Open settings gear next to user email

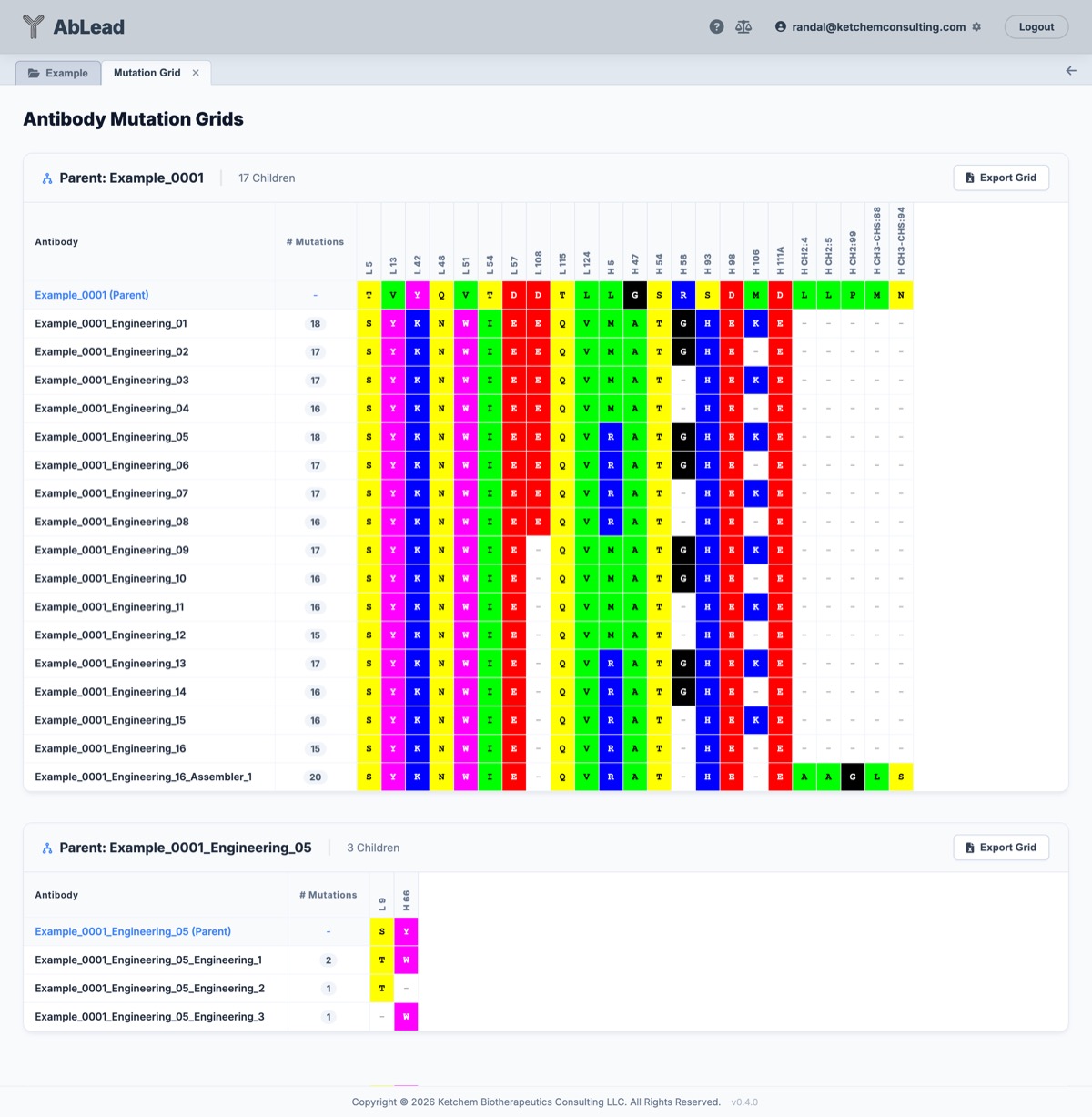[x=976, y=27]
